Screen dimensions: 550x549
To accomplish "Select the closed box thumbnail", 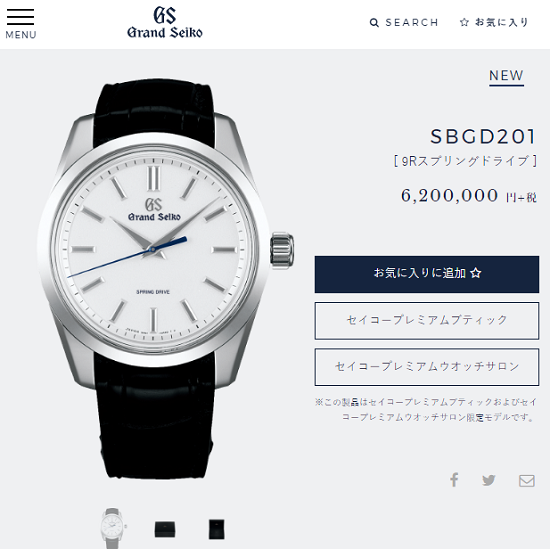I will click(x=165, y=529).
